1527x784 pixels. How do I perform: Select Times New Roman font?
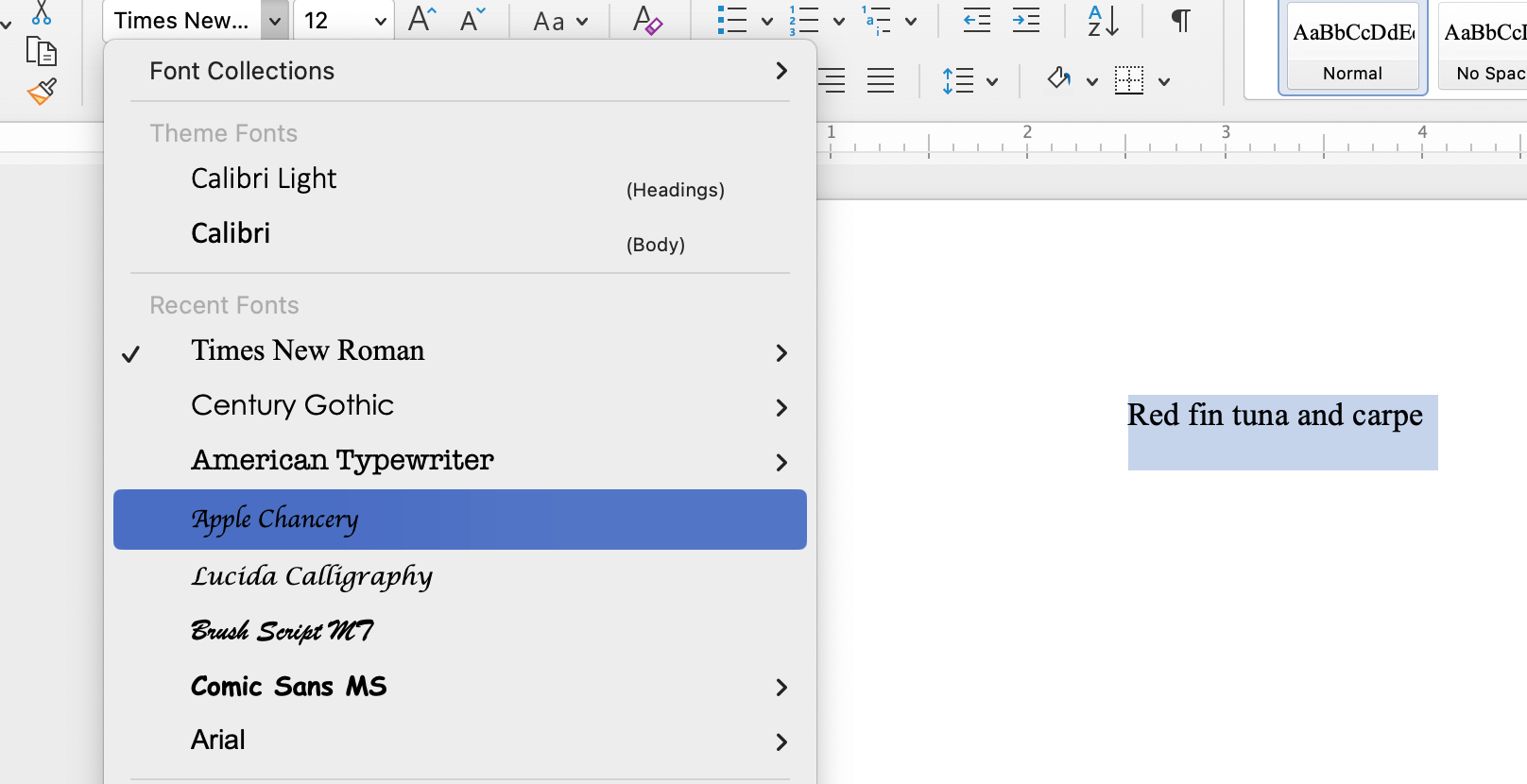pos(460,351)
